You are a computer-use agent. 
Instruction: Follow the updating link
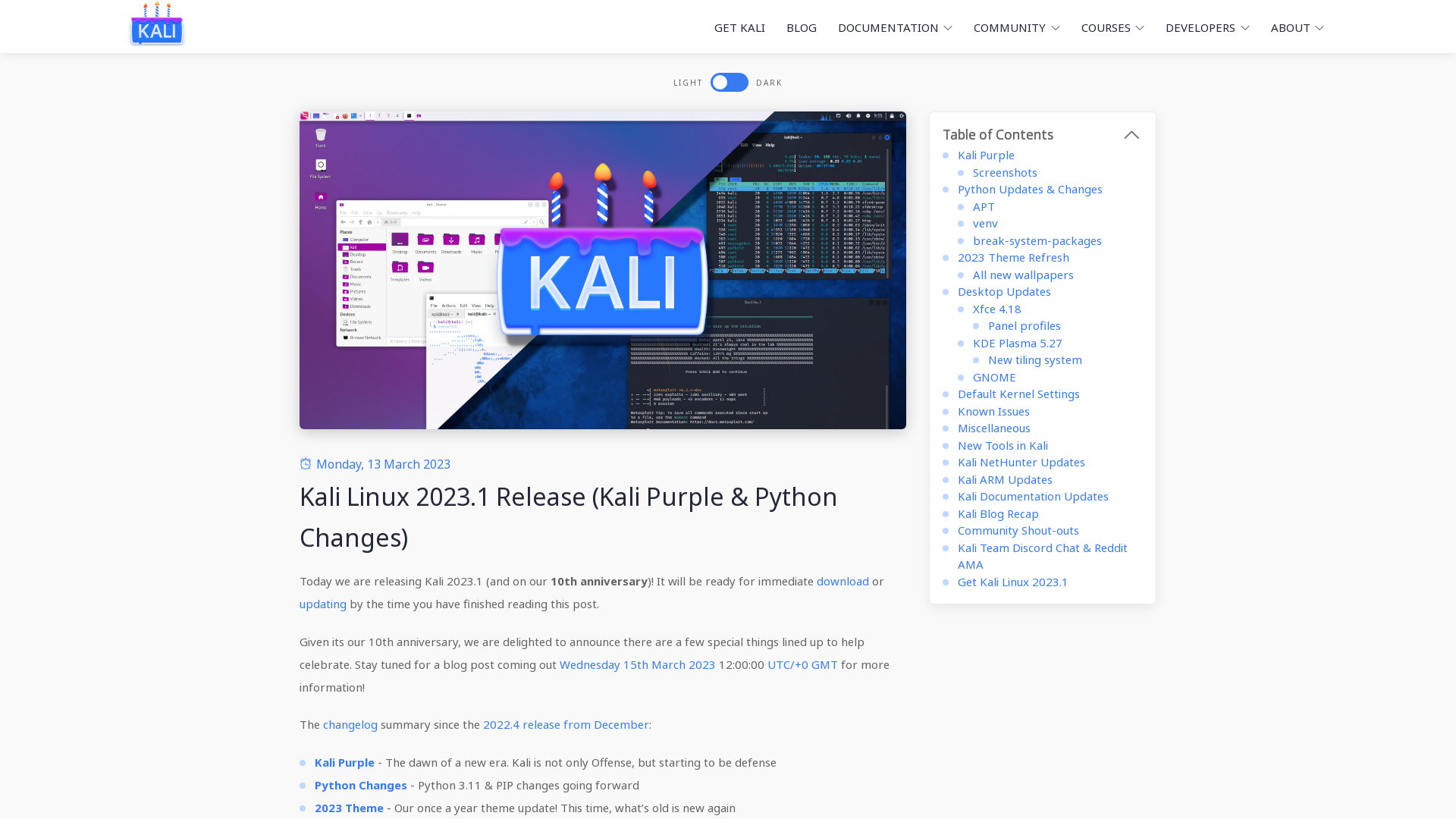click(323, 604)
